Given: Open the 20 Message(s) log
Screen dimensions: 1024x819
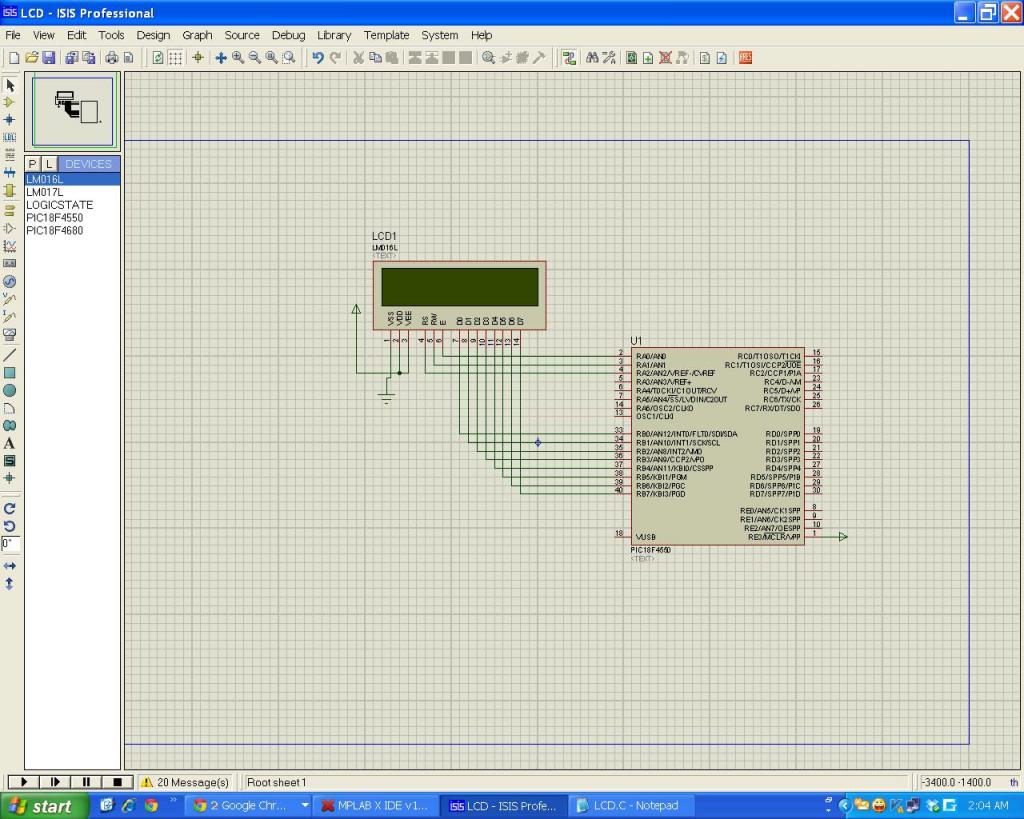Looking at the screenshot, I should [185, 782].
